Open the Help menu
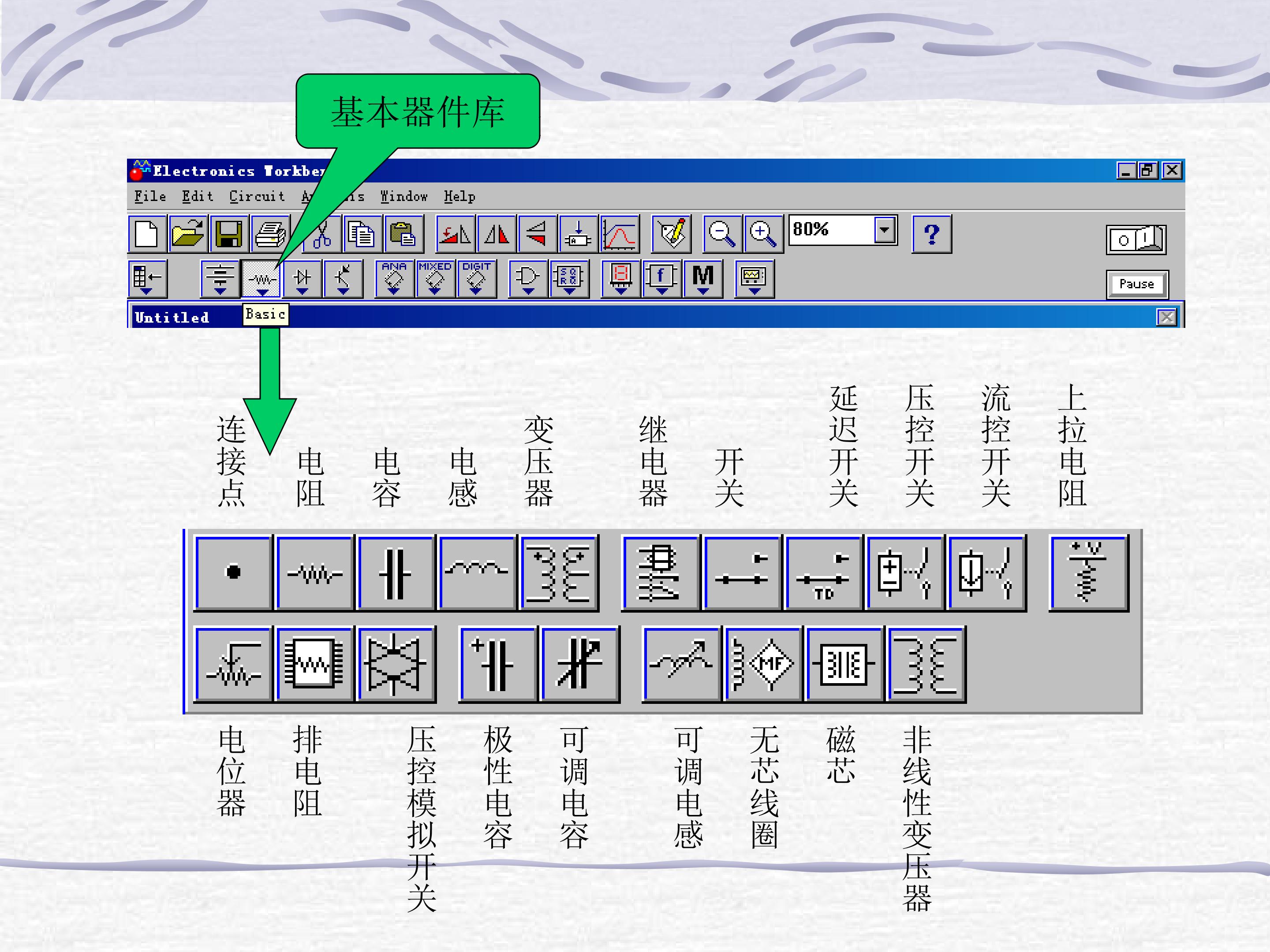The image size is (1270, 952). pos(459,197)
